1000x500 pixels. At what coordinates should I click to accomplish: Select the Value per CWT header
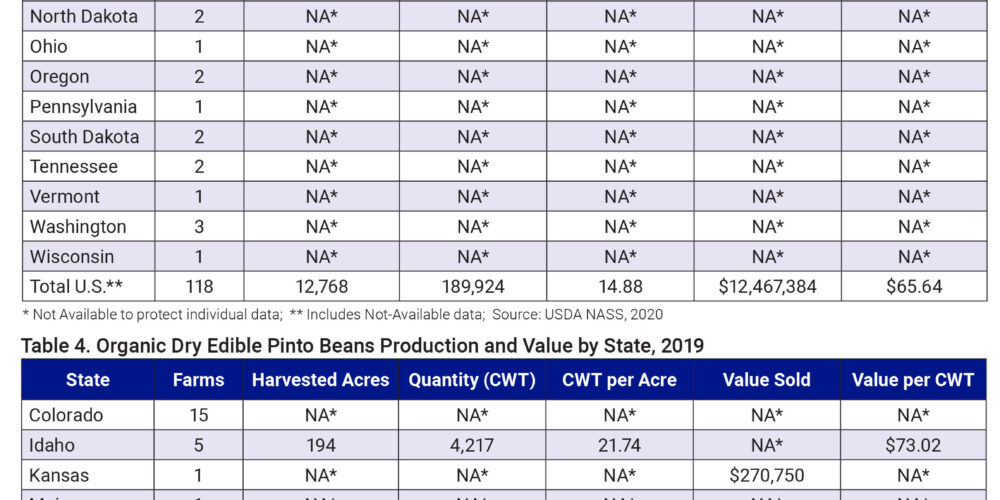click(x=913, y=380)
